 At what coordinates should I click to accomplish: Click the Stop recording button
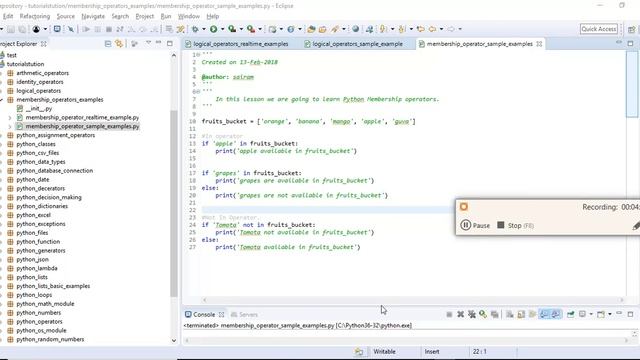(x=515, y=225)
